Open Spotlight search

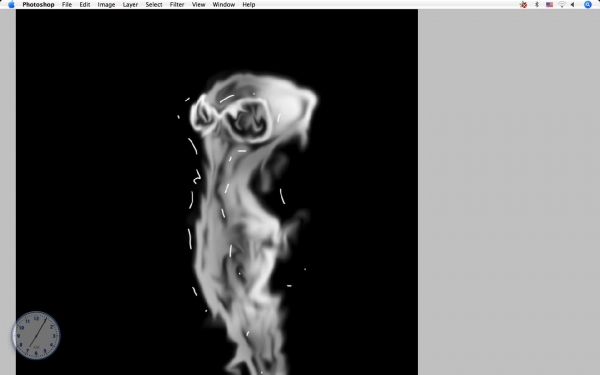coord(588,5)
